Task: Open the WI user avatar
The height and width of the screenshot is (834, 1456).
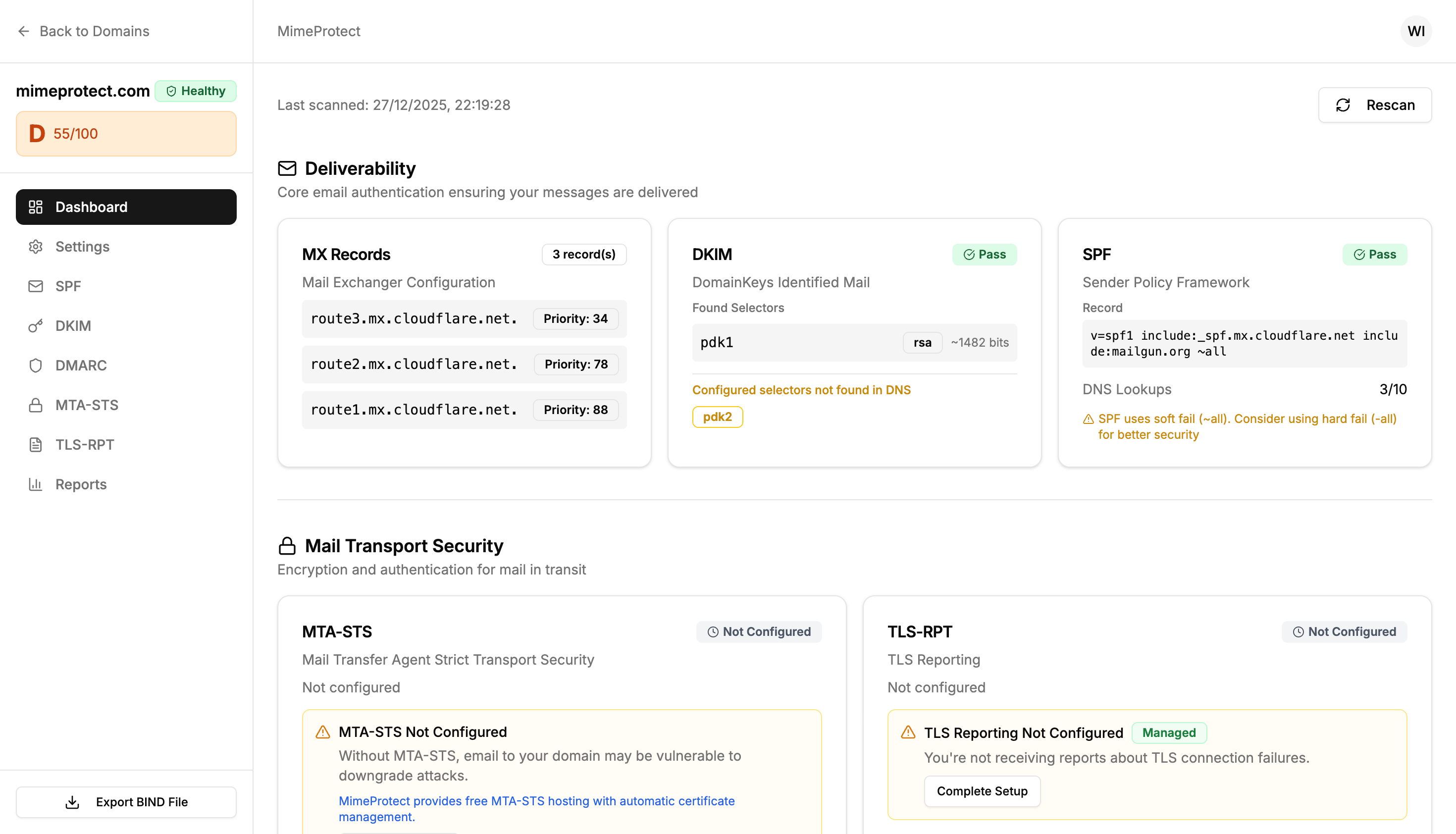Action: [1416, 31]
